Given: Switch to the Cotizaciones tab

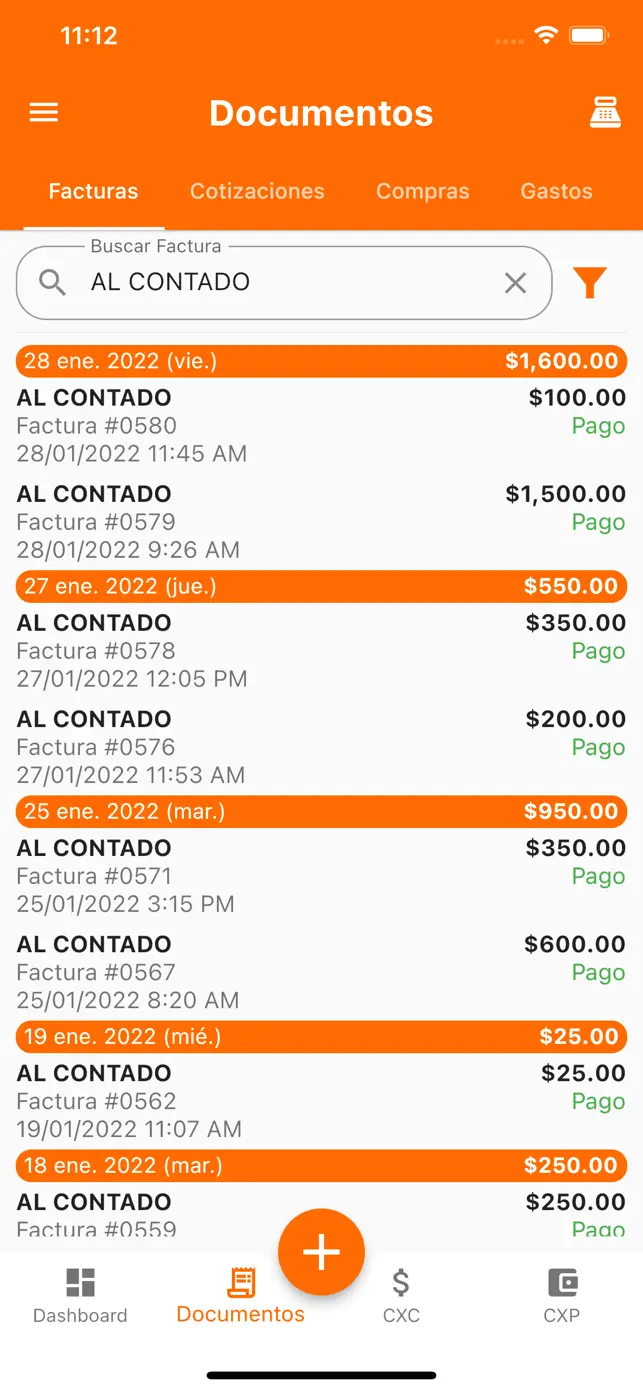Looking at the screenshot, I should 257,191.
